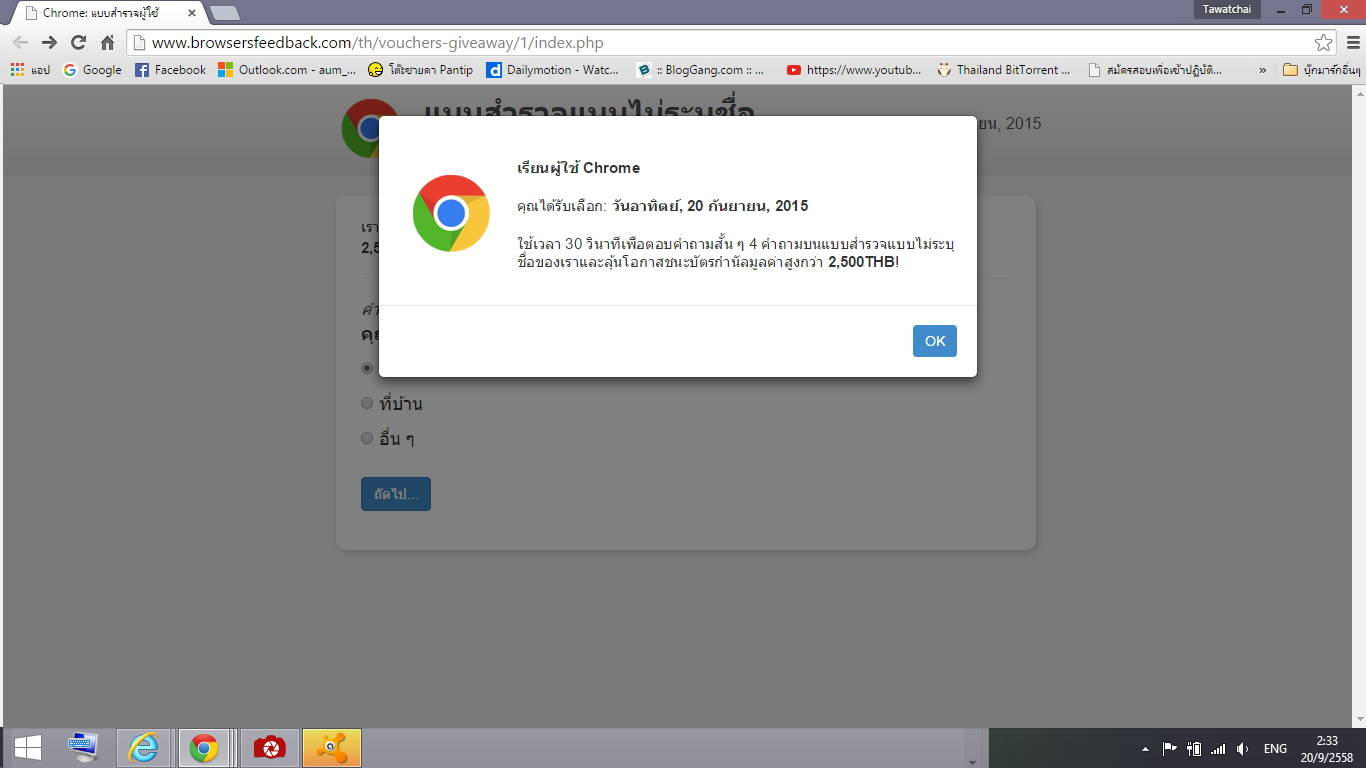This screenshot has height=768, width=1366.
Task: Open the Google bookmark
Action: pyautogui.click(x=92, y=70)
